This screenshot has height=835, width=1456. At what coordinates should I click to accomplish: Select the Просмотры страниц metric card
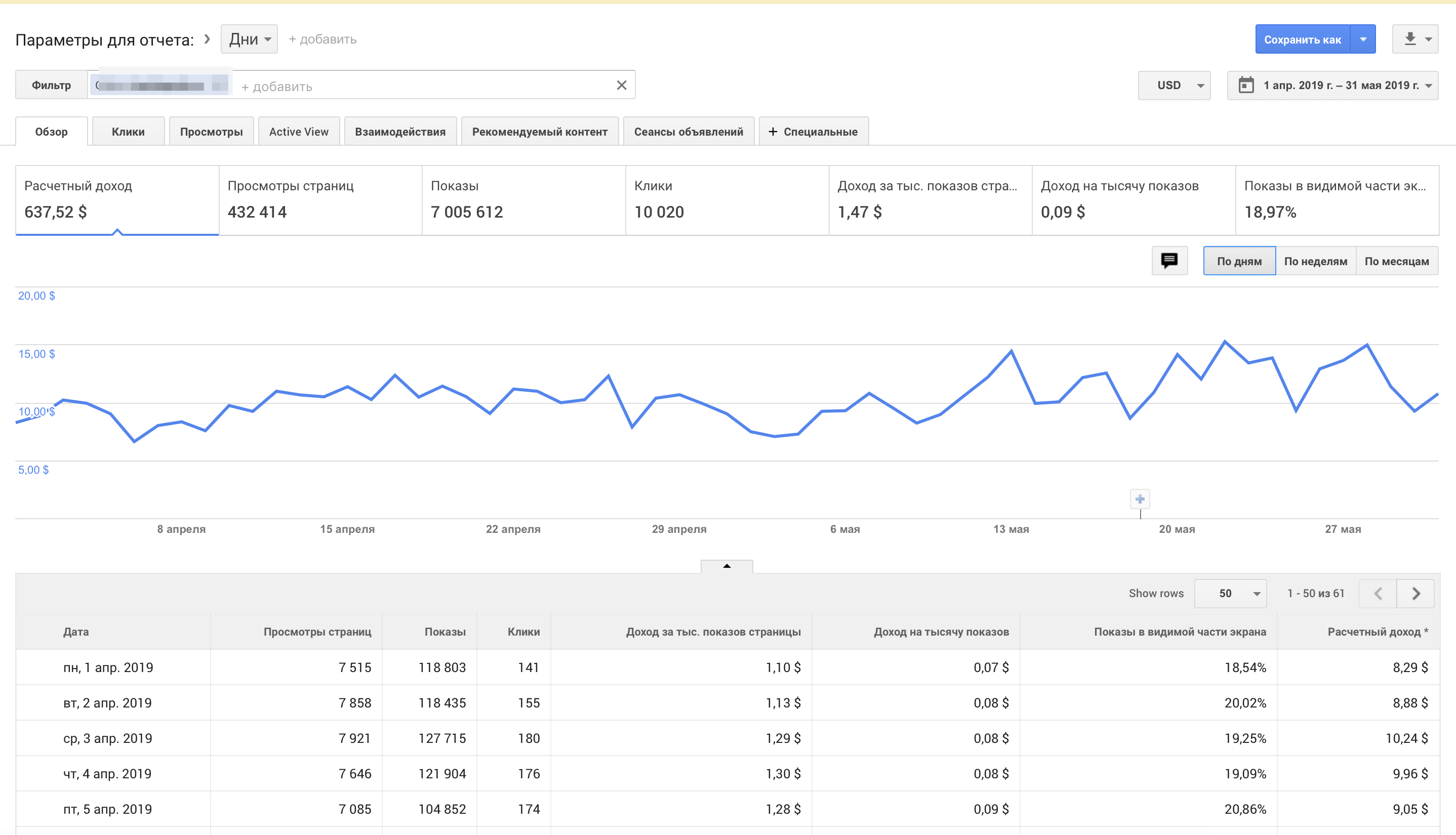click(320, 200)
